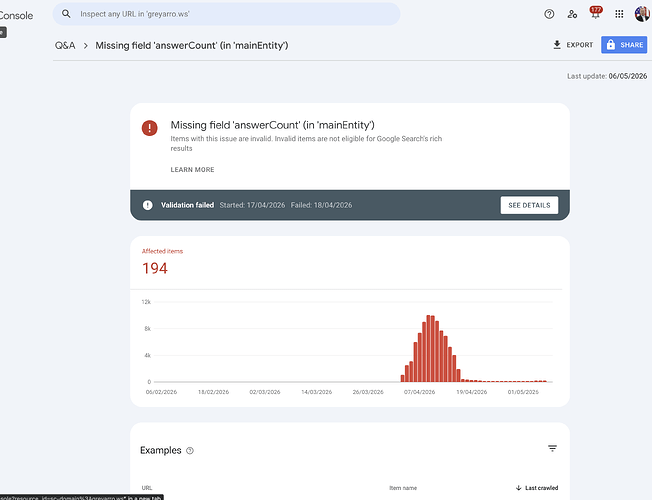Focus the Inspect any URL field

click(227, 14)
